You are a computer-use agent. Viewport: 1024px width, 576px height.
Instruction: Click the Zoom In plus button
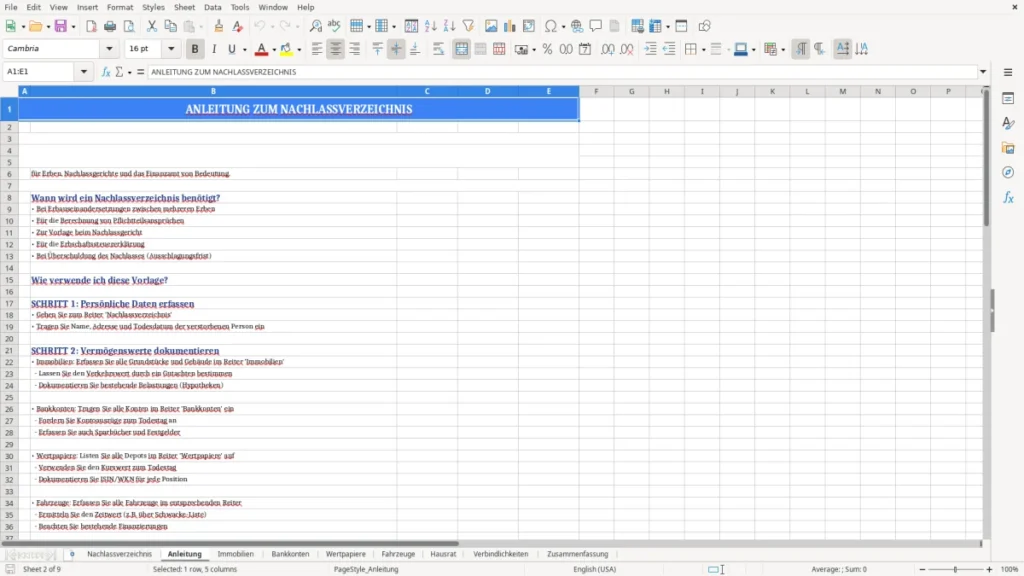click(x=989, y=569)
